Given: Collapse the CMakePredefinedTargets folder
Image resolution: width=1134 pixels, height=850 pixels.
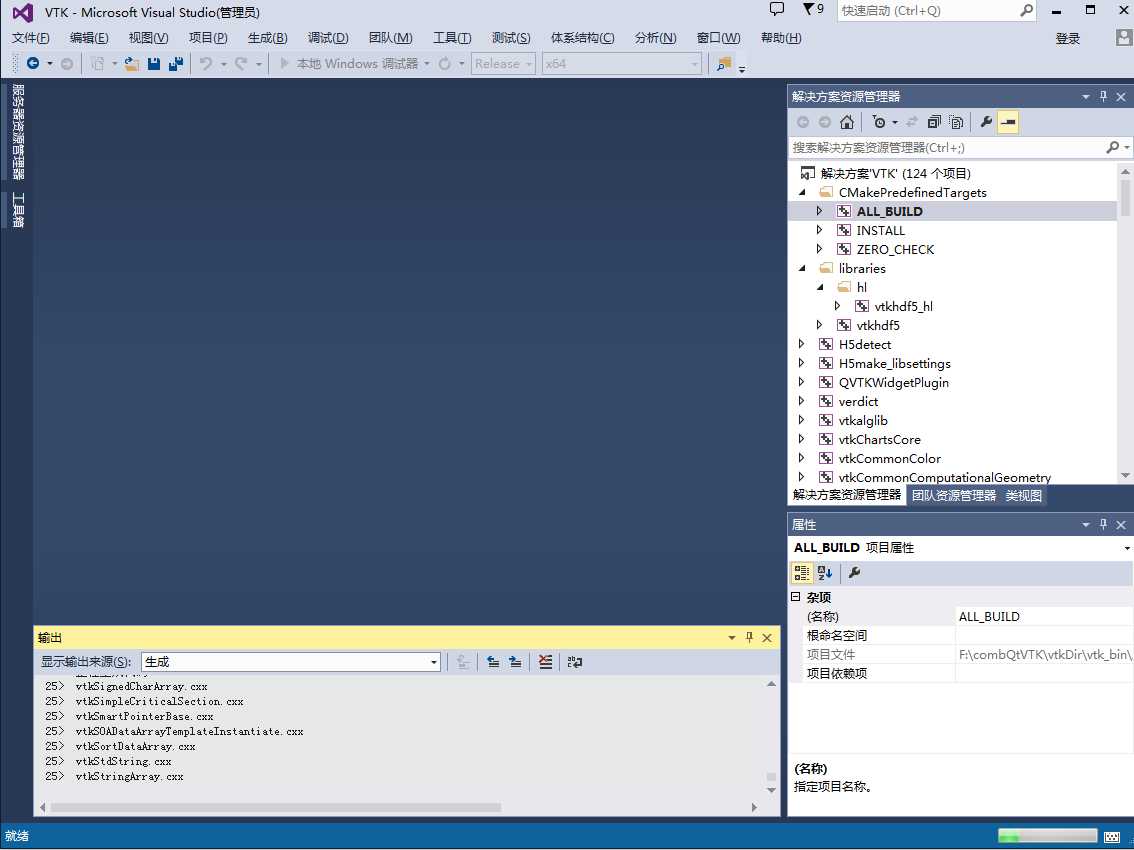Looking at the screenshot, I should click(x=802, y=192).
